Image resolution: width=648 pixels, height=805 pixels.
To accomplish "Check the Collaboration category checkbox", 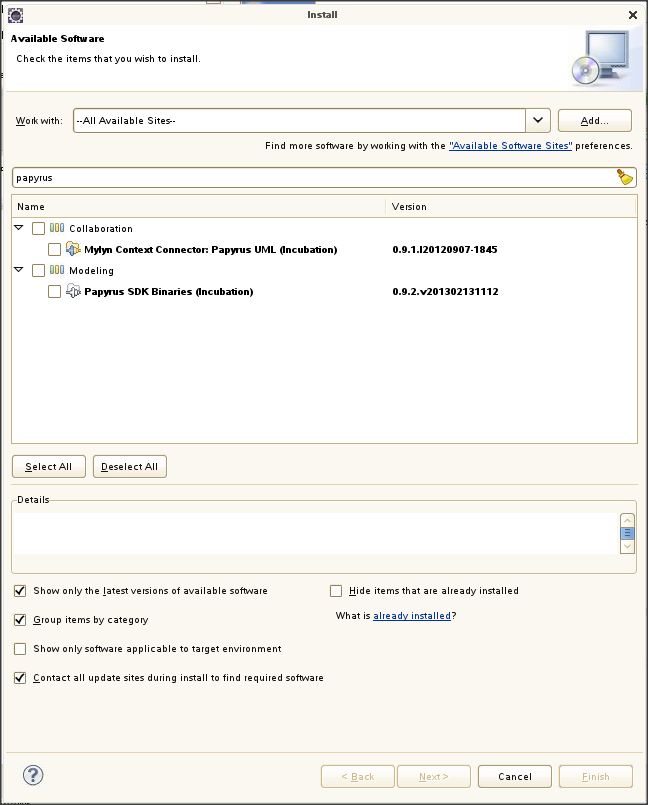I will pos(39,228).
